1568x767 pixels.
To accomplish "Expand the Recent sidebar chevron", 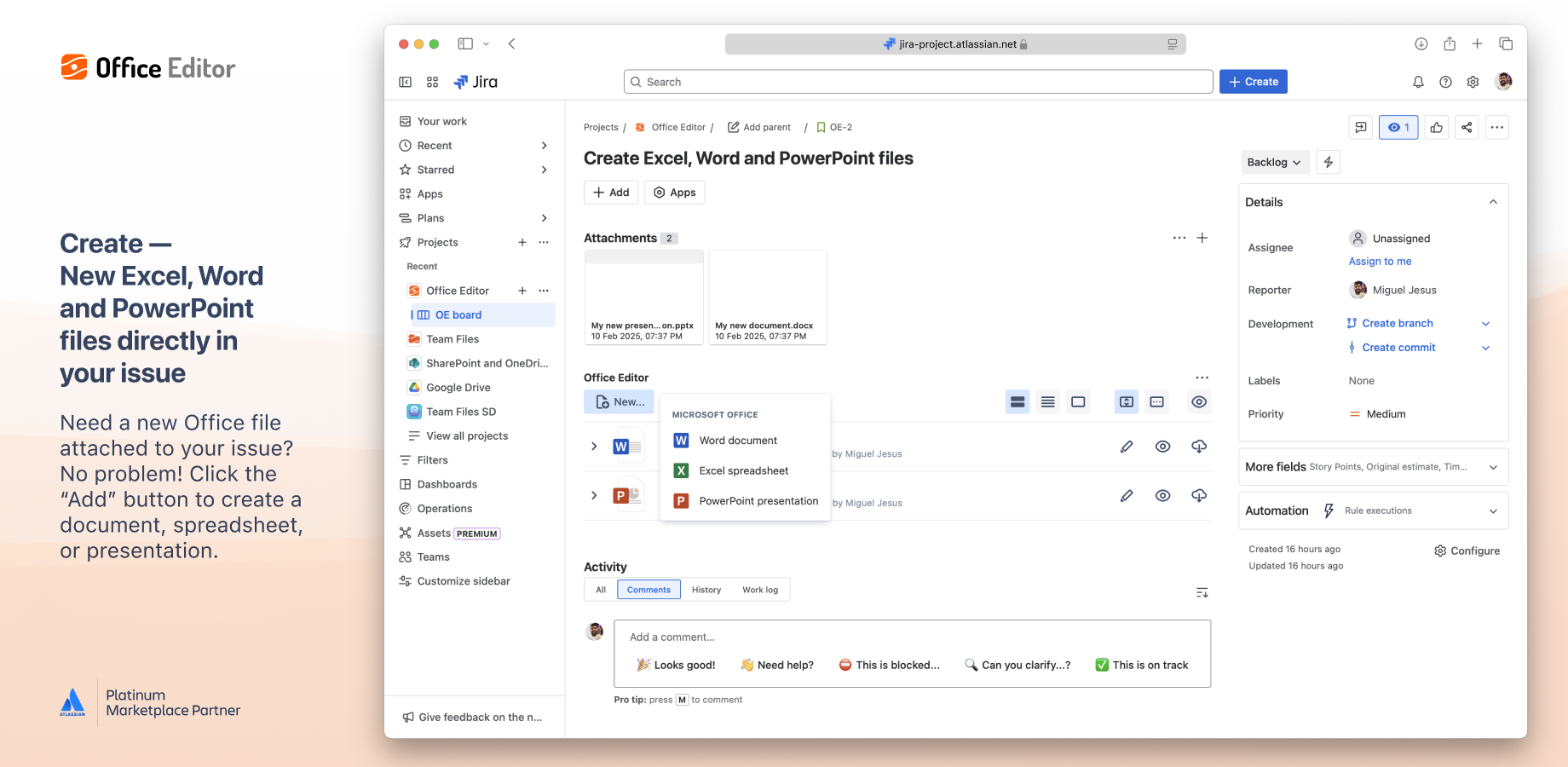I will pyautogui.click(x=544, y=146).
